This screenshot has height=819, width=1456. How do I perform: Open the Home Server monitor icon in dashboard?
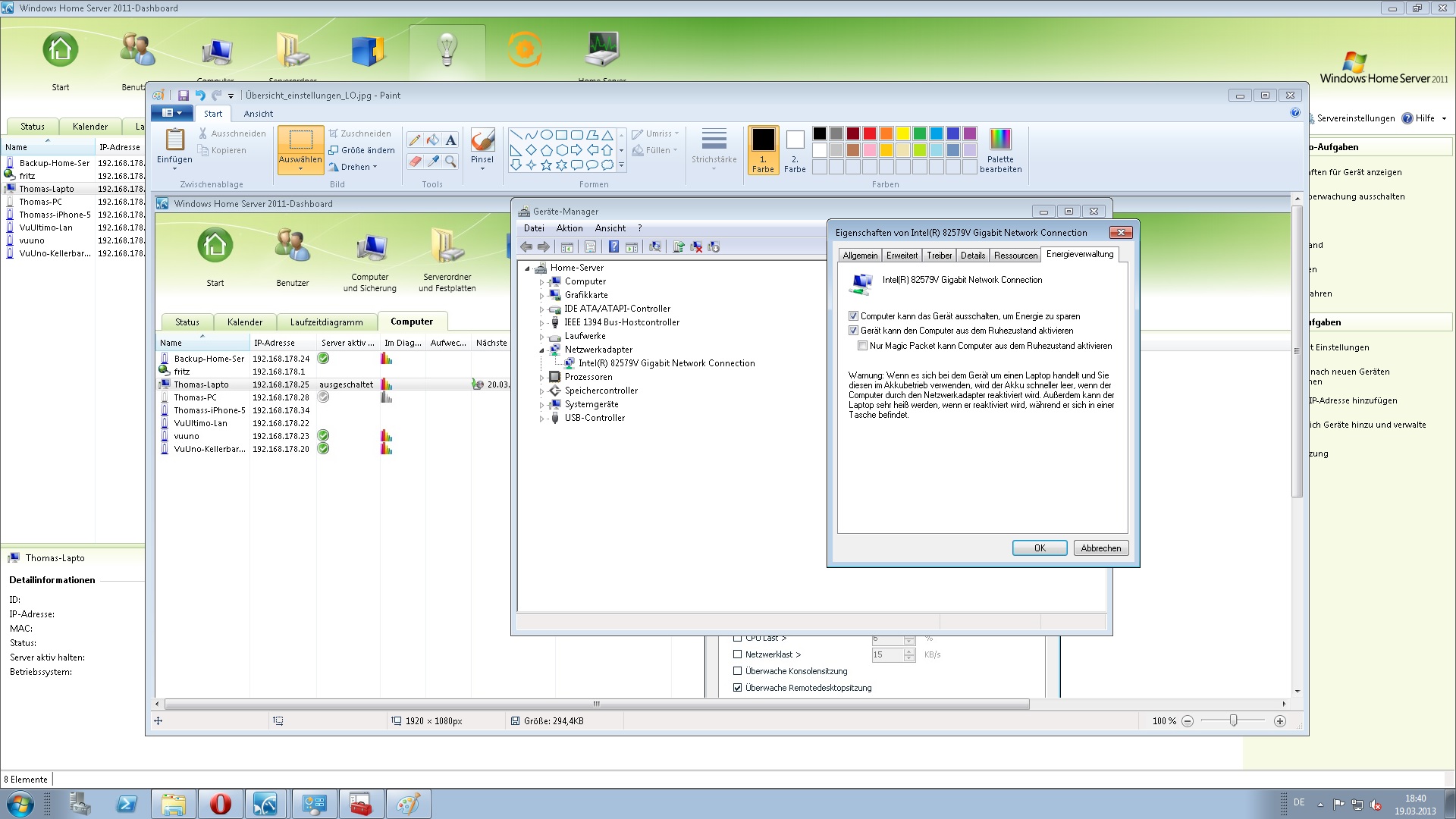[603, 50]
